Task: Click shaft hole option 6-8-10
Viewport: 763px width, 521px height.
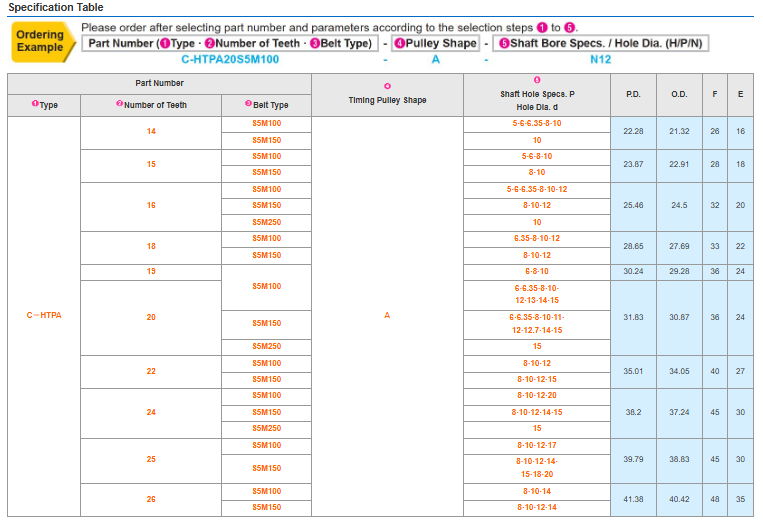Action: click(537, 271)
